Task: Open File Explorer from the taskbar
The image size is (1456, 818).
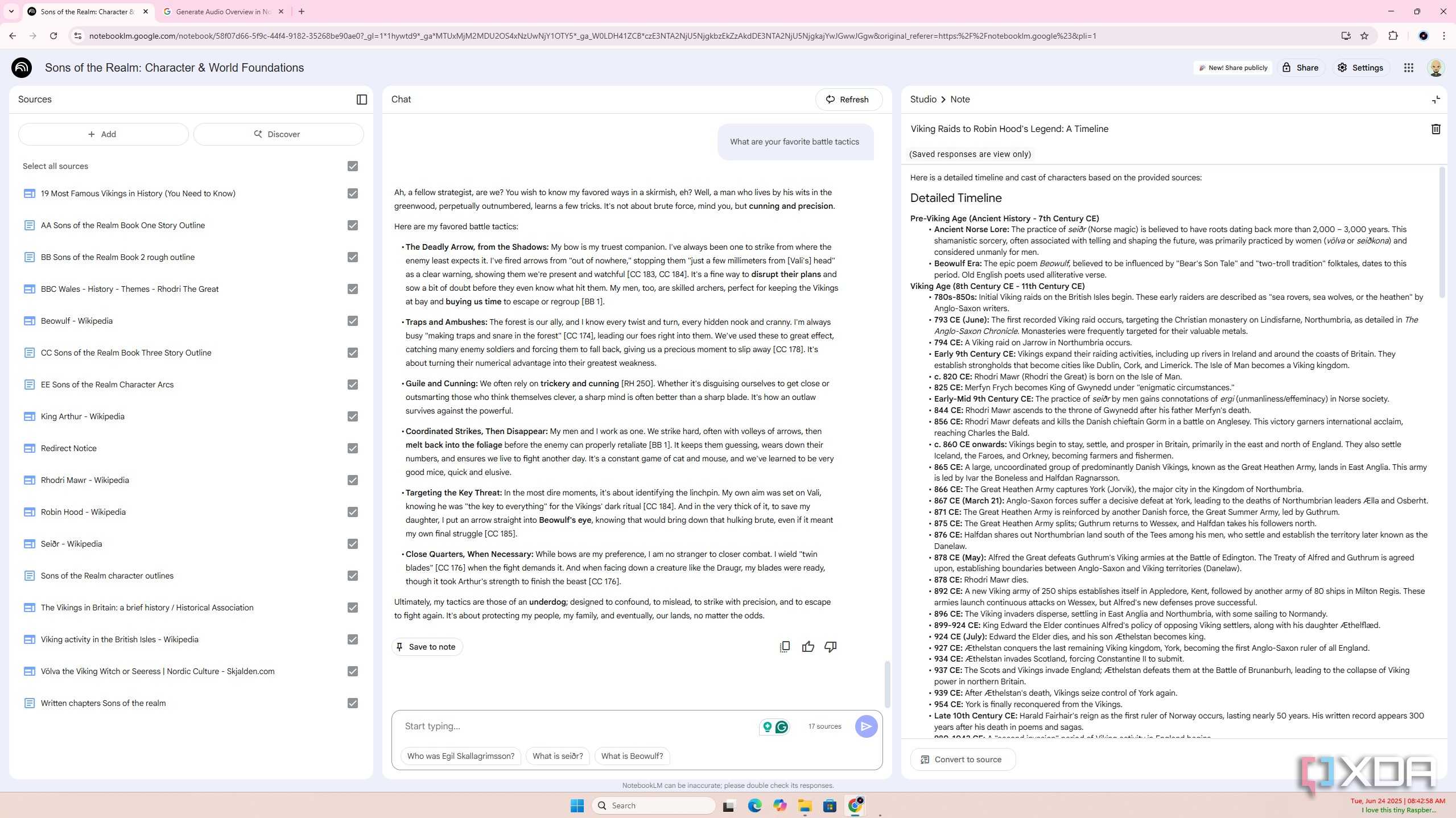Action: pyautogui.click(x=805, y=805)
